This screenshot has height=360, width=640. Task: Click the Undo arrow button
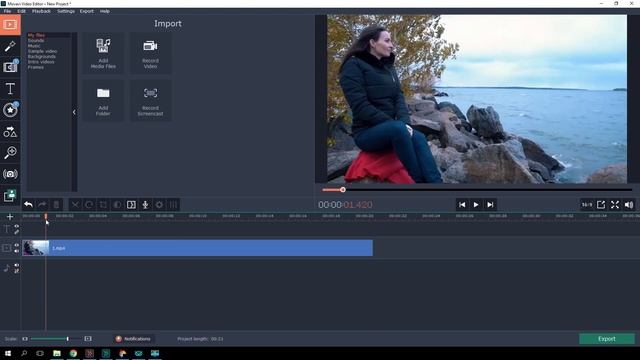pos(28,205)
